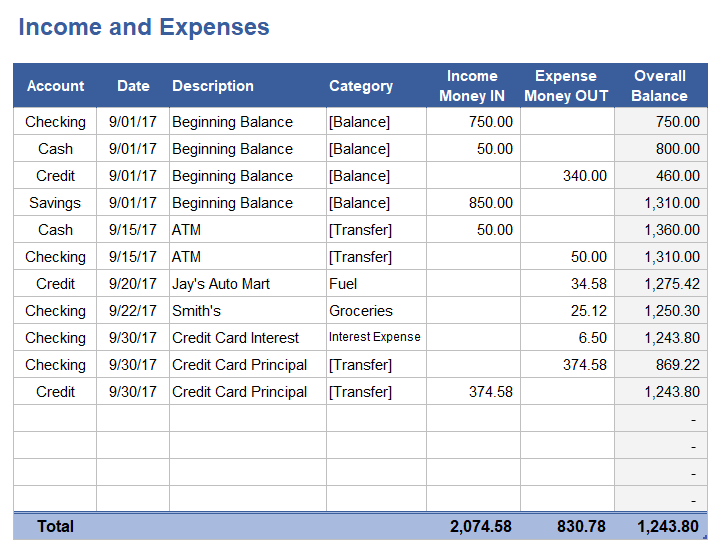Click the Overall Balance column header
Image resolution: width=721 pixels, height=553 pixels.
tap(660, 86)
